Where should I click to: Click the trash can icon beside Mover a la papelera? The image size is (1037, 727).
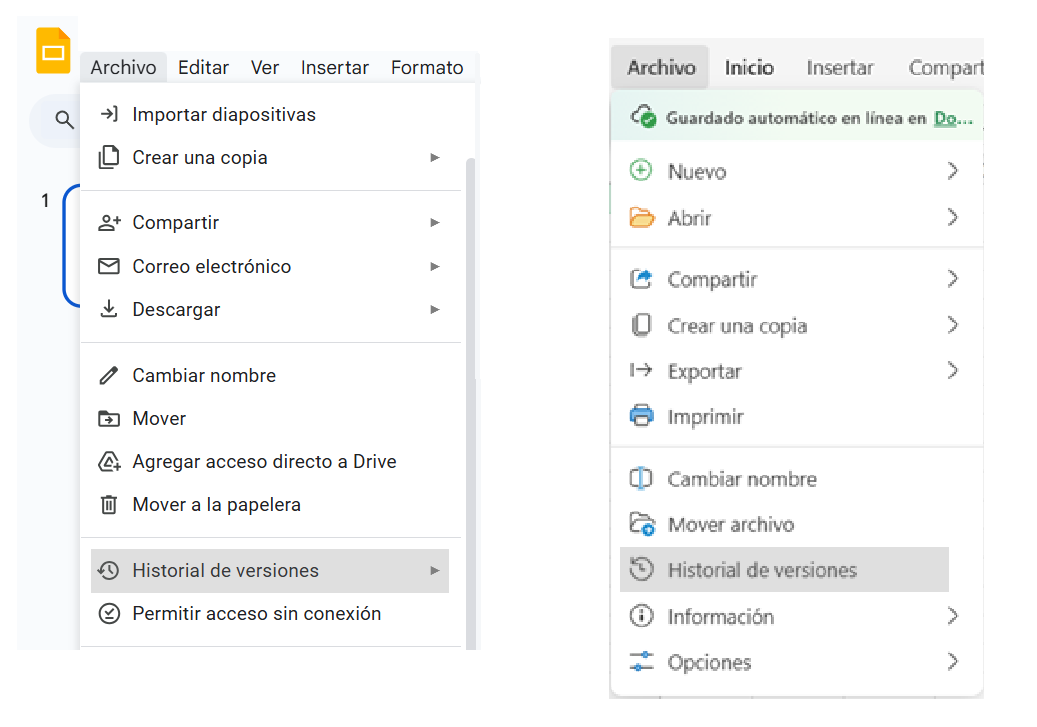pyautogui.click(x=109, y=505)
